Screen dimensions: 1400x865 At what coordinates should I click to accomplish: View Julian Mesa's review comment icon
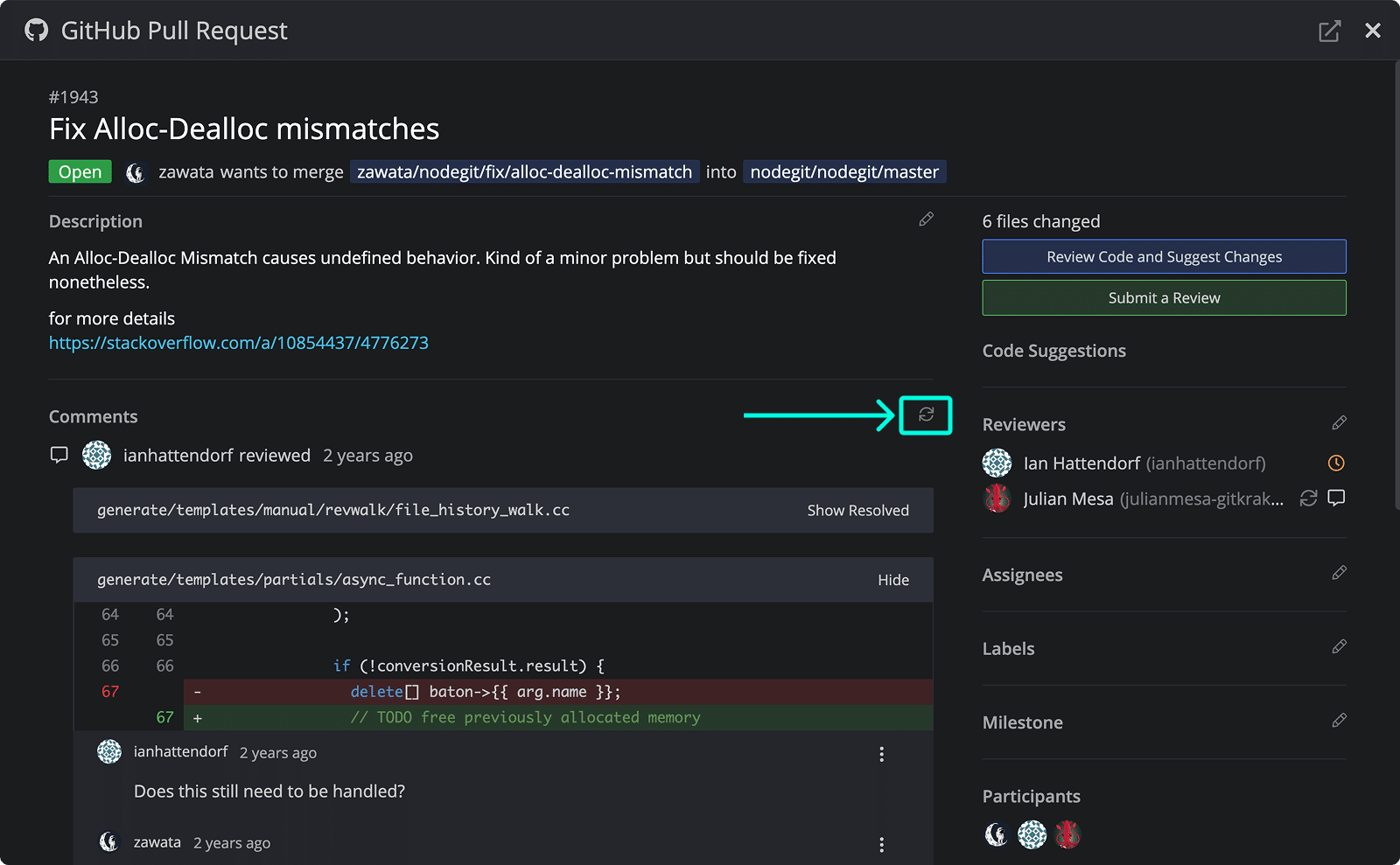click(1336, 499)
